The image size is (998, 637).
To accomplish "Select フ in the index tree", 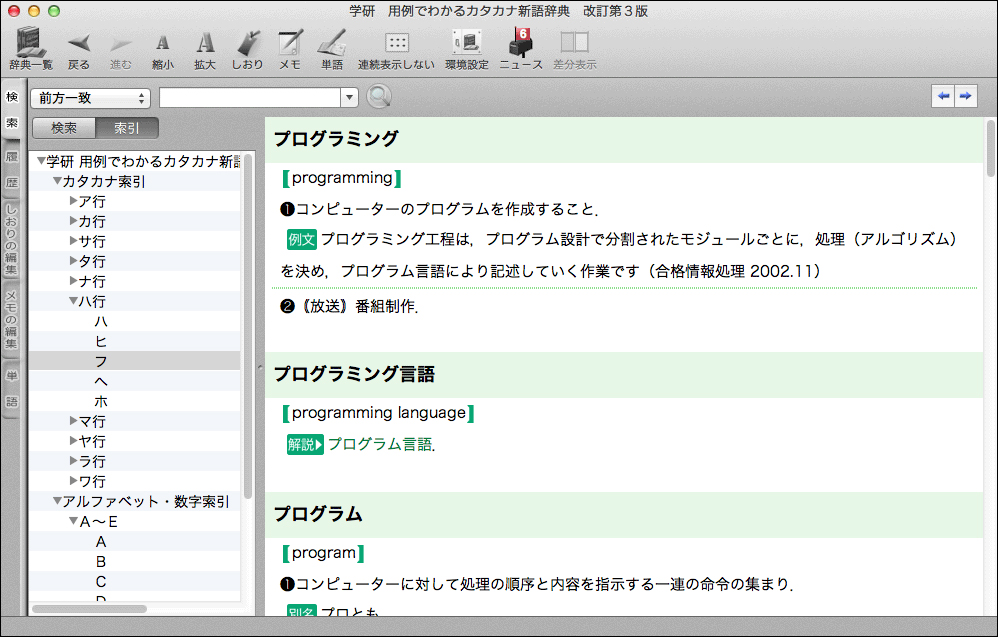I will tap(101, 361).
